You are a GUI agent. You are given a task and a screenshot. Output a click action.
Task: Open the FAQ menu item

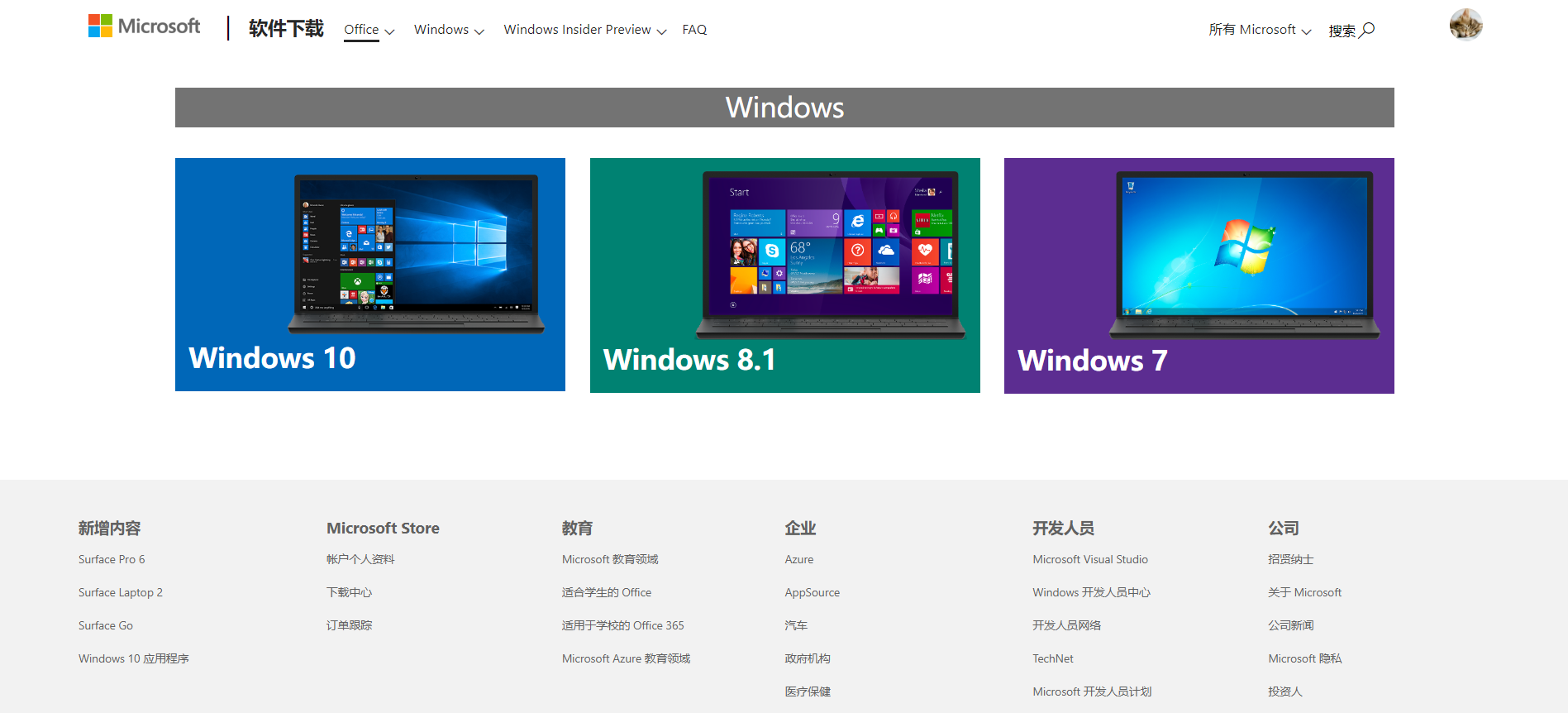coord(694,30)
